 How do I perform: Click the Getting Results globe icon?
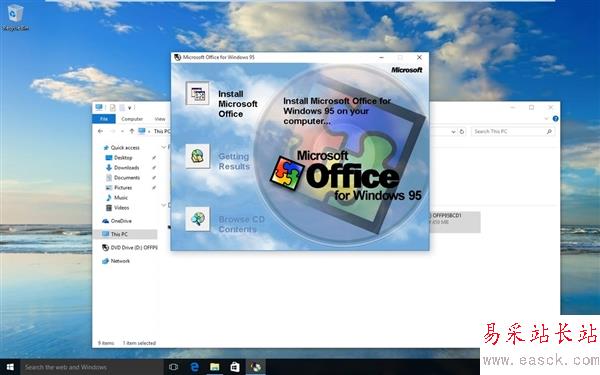[x=197, y=156]
